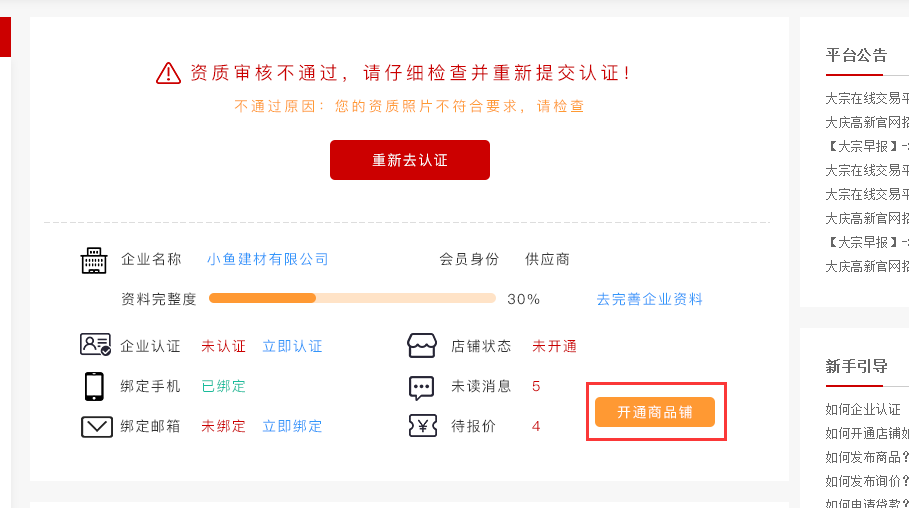909x508 pixels.
Task: Click the 资料完整度 orange progress bar
Action: [352, 298]
